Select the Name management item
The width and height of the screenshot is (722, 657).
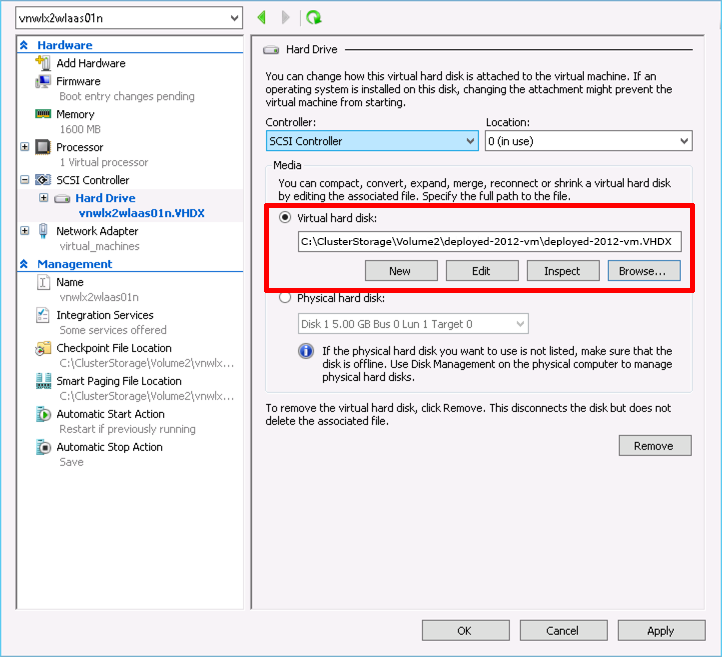point(70,282)
